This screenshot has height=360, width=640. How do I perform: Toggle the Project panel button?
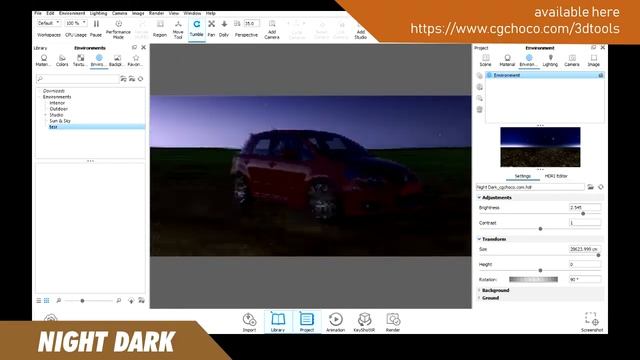(307, 322)
